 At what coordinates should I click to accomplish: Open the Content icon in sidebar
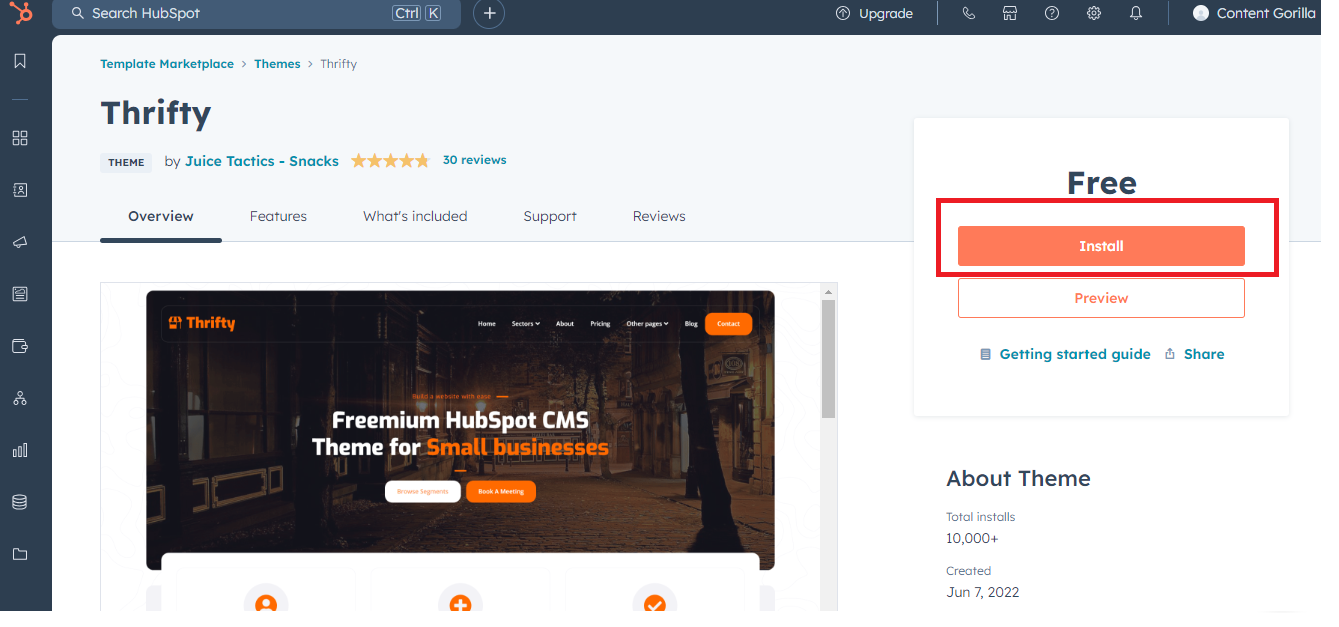(20, 294)
